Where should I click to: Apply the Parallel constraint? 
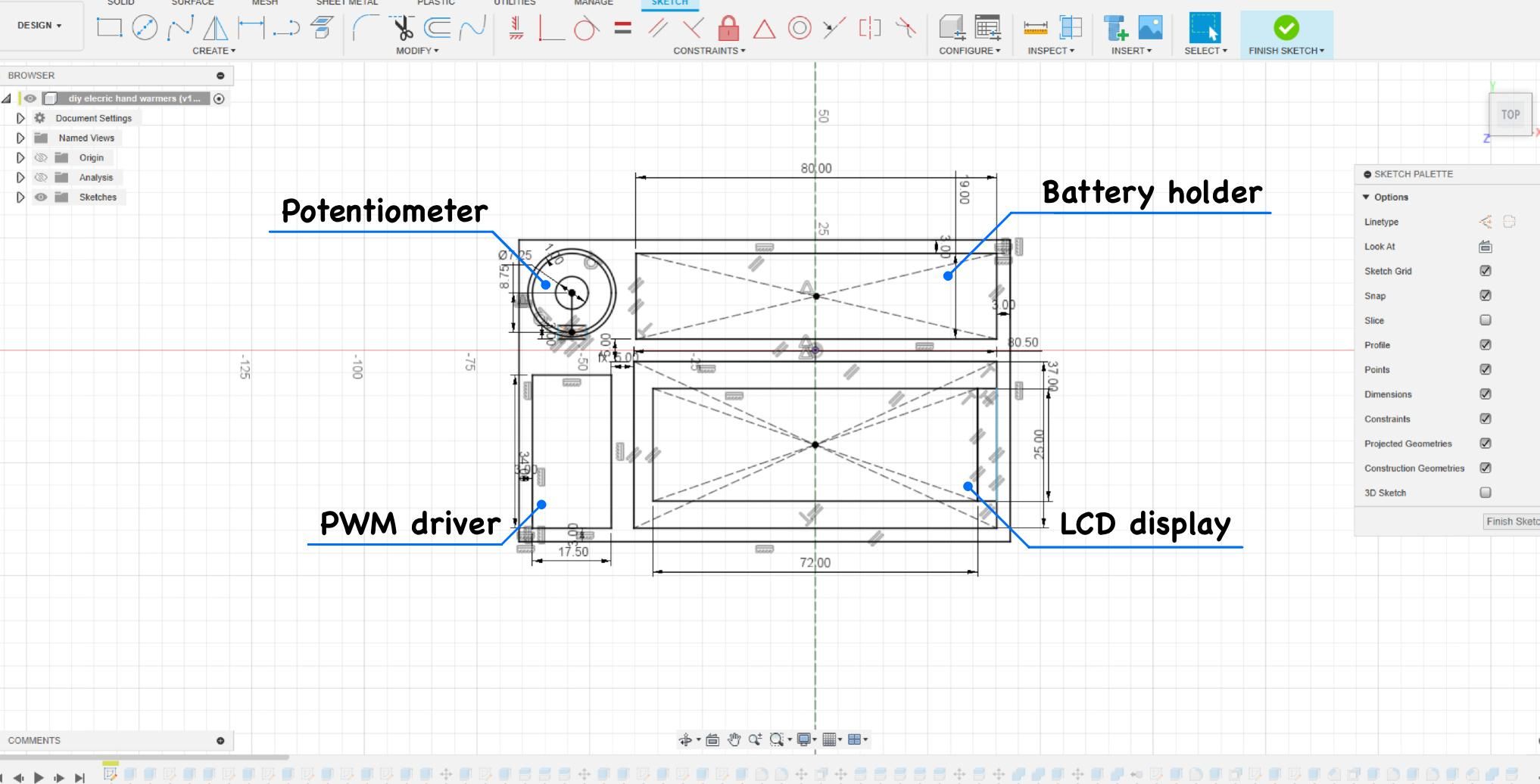(x=658, y=29)
